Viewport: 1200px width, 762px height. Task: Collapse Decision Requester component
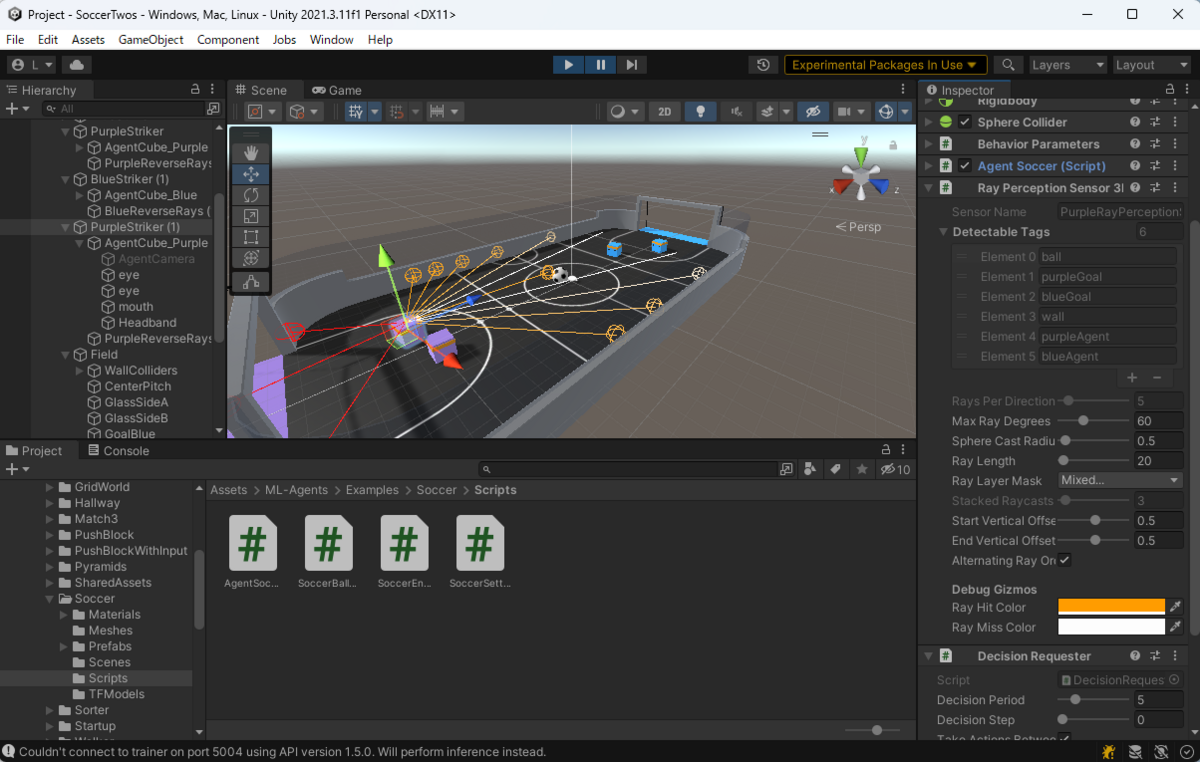(927, 656)
